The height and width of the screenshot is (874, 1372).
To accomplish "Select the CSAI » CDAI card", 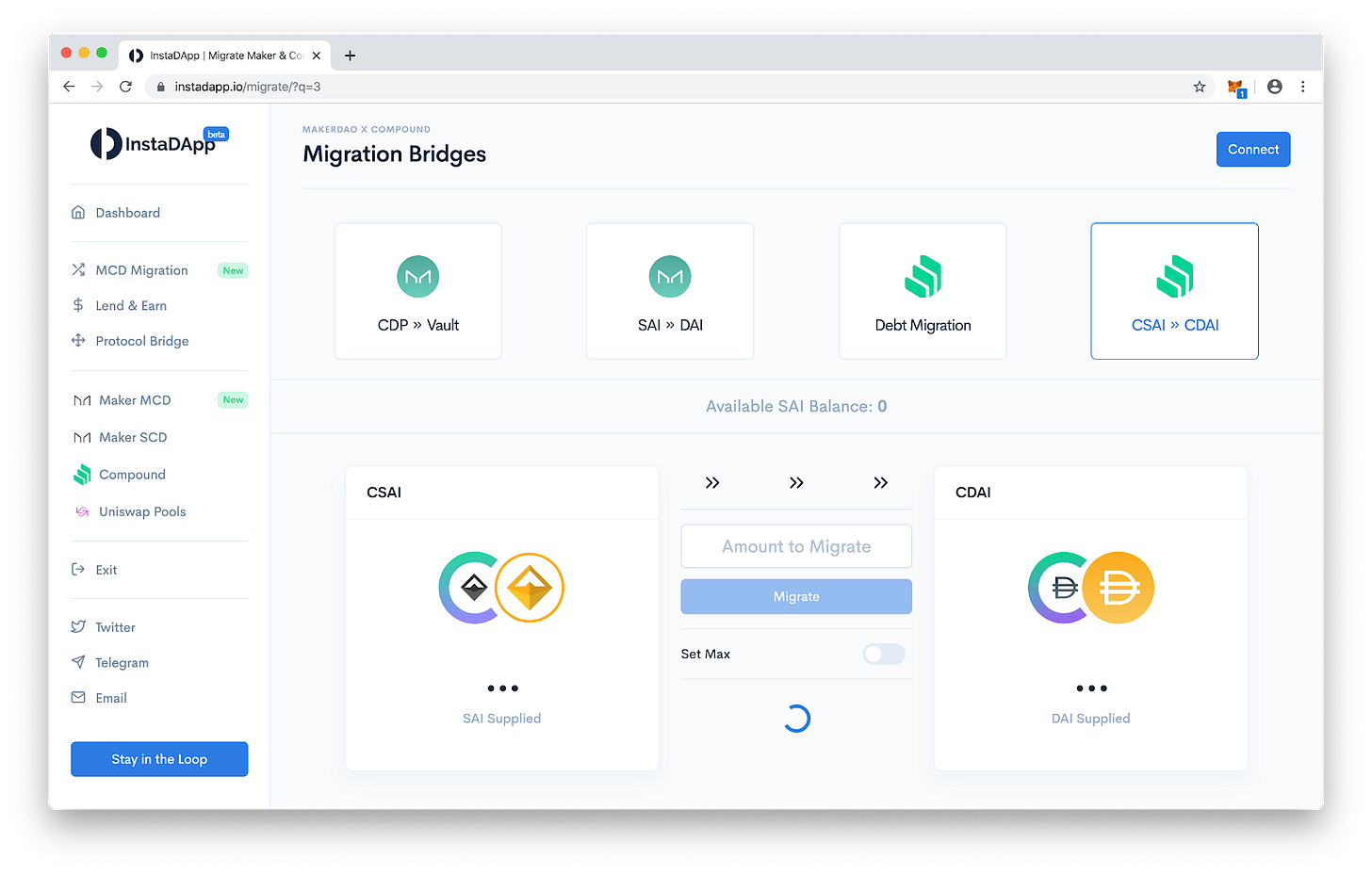I will tap(1175, 291).
